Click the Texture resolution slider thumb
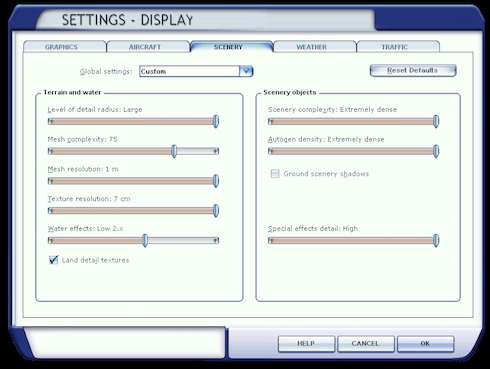Image resolution: width=490 pixels, height=369 pixels. coord(216,211)
